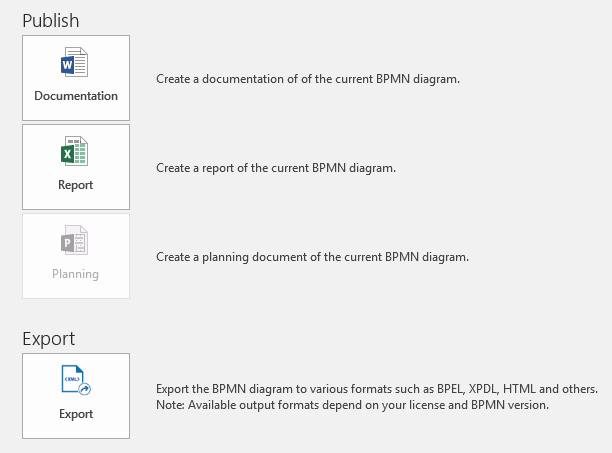Click the blue W badge on Word icon
Image resolution: width=612 pixels, height=453 pixels.
click(x=67, y=65)
